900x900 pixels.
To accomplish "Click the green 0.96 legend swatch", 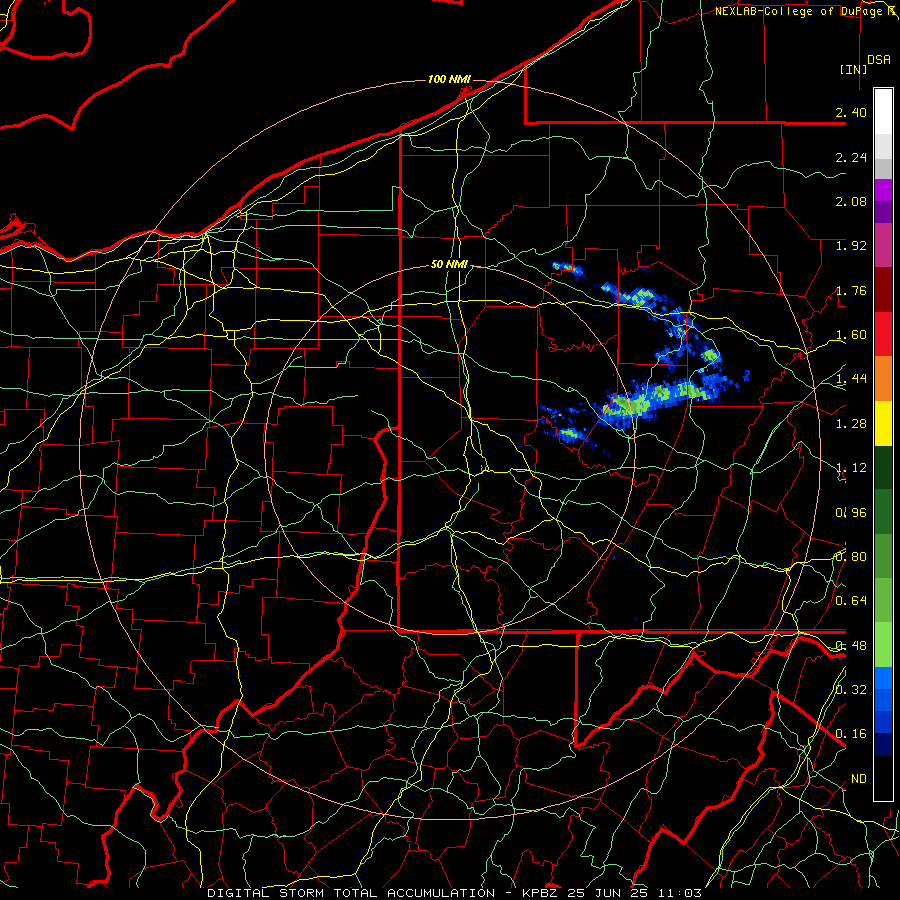I will 883,512.
